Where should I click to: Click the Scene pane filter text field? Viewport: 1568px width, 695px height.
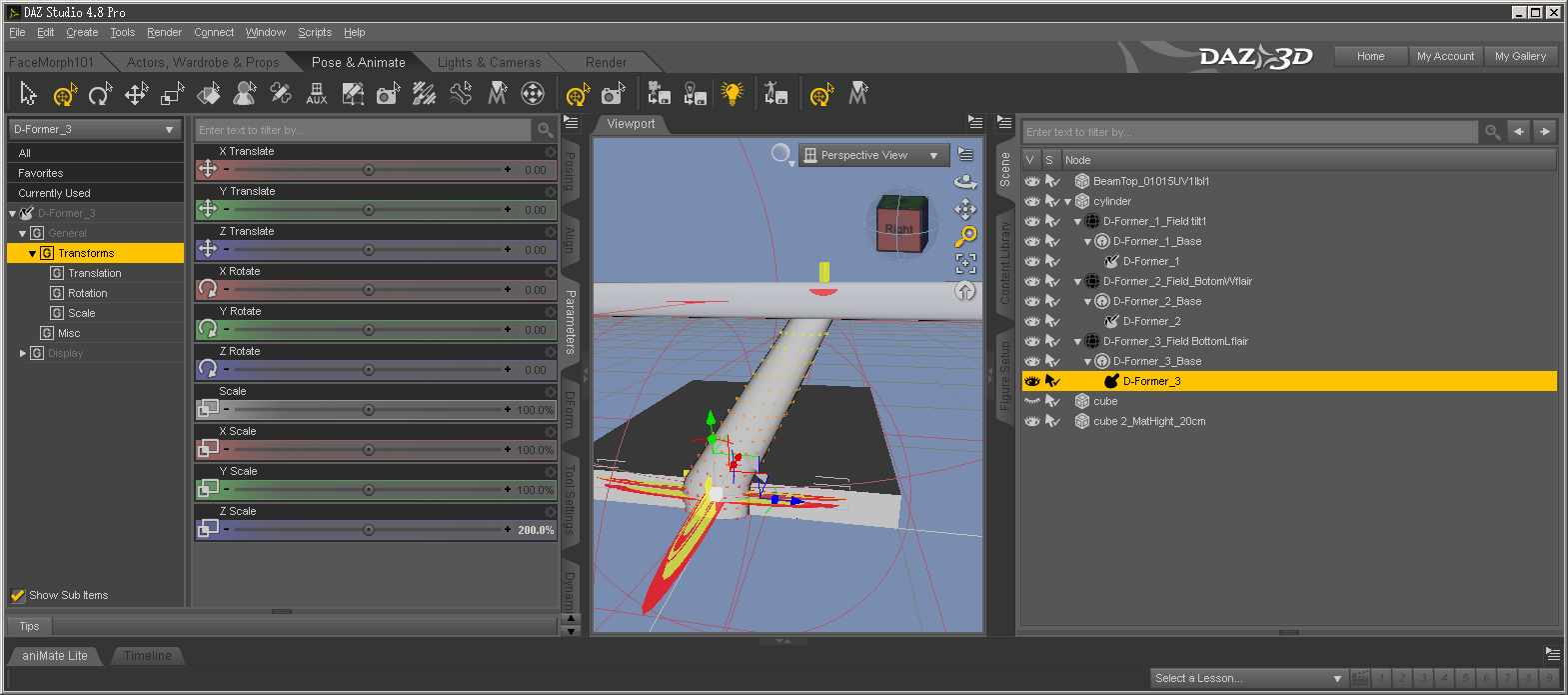[x=1249, y=132]
